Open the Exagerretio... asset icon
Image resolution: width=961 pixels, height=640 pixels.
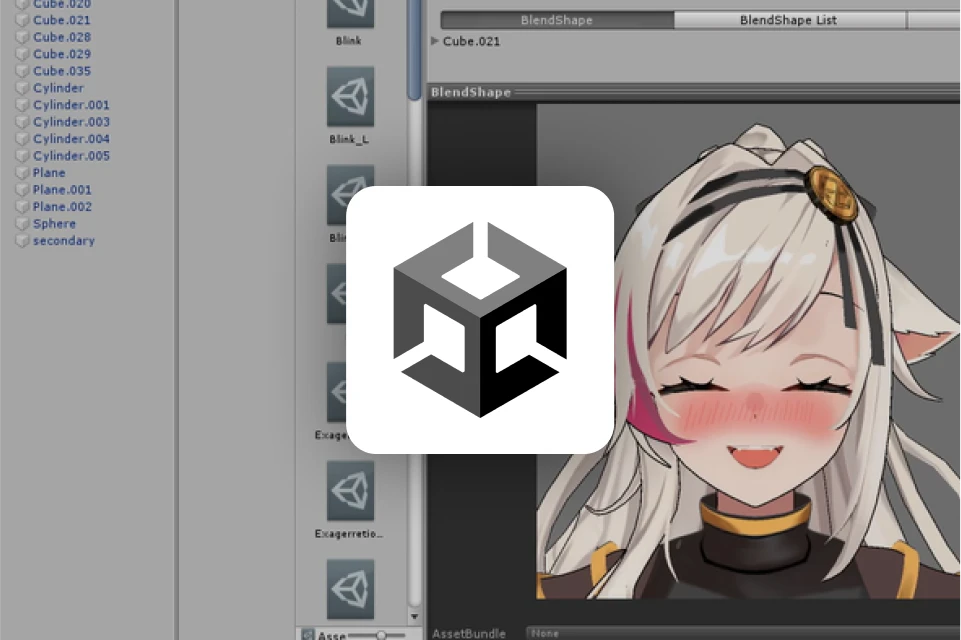click(350, 491)
